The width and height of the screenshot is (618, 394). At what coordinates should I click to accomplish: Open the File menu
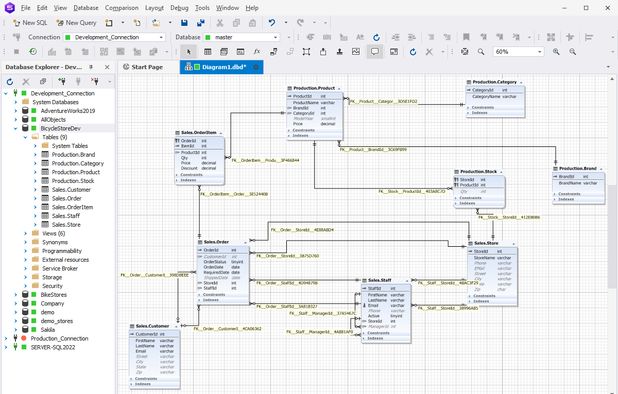[x=26, y=8]
